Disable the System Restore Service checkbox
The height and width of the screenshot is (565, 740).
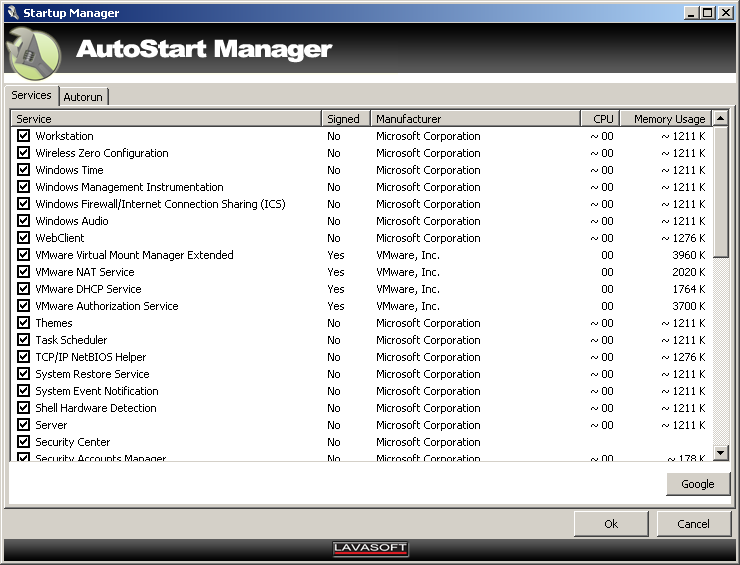pos(23,373)
